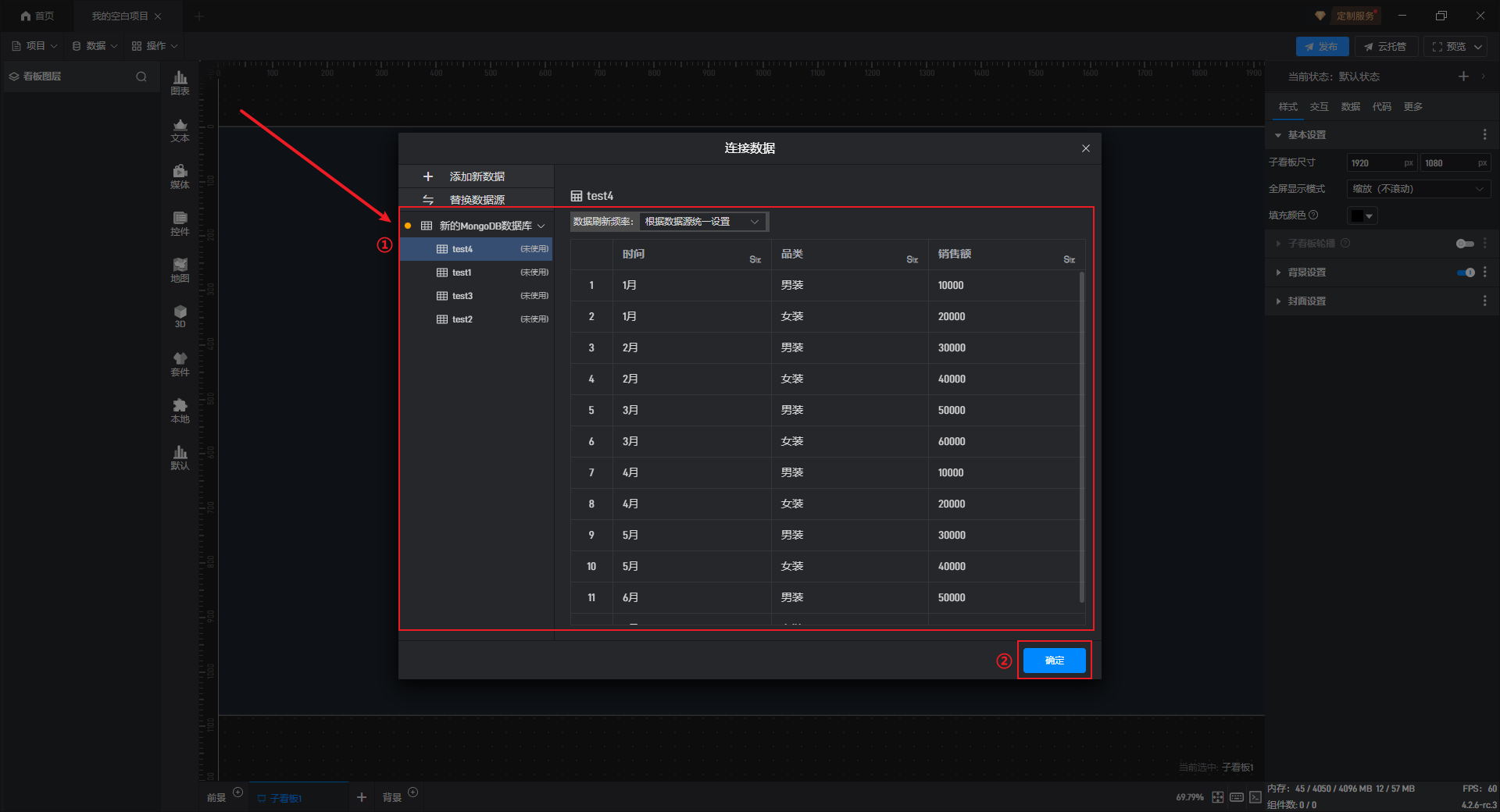
Task: Open the 控件 controls components panel
Action: [x=180, y=223]
